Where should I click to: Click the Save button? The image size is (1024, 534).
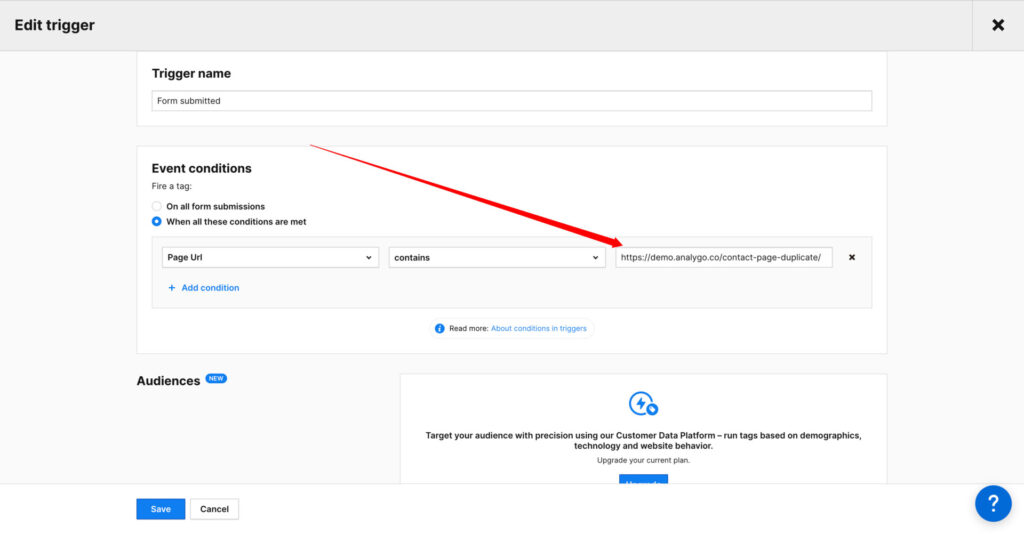tap(161, 509)
